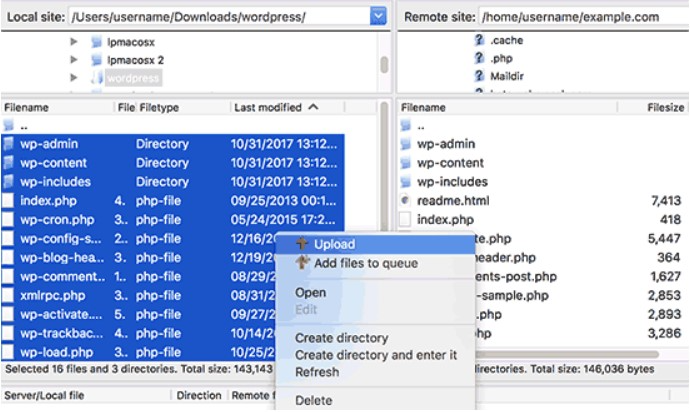
Task: Click remote wp-content folder icon
Action: (x=405, y=162)
